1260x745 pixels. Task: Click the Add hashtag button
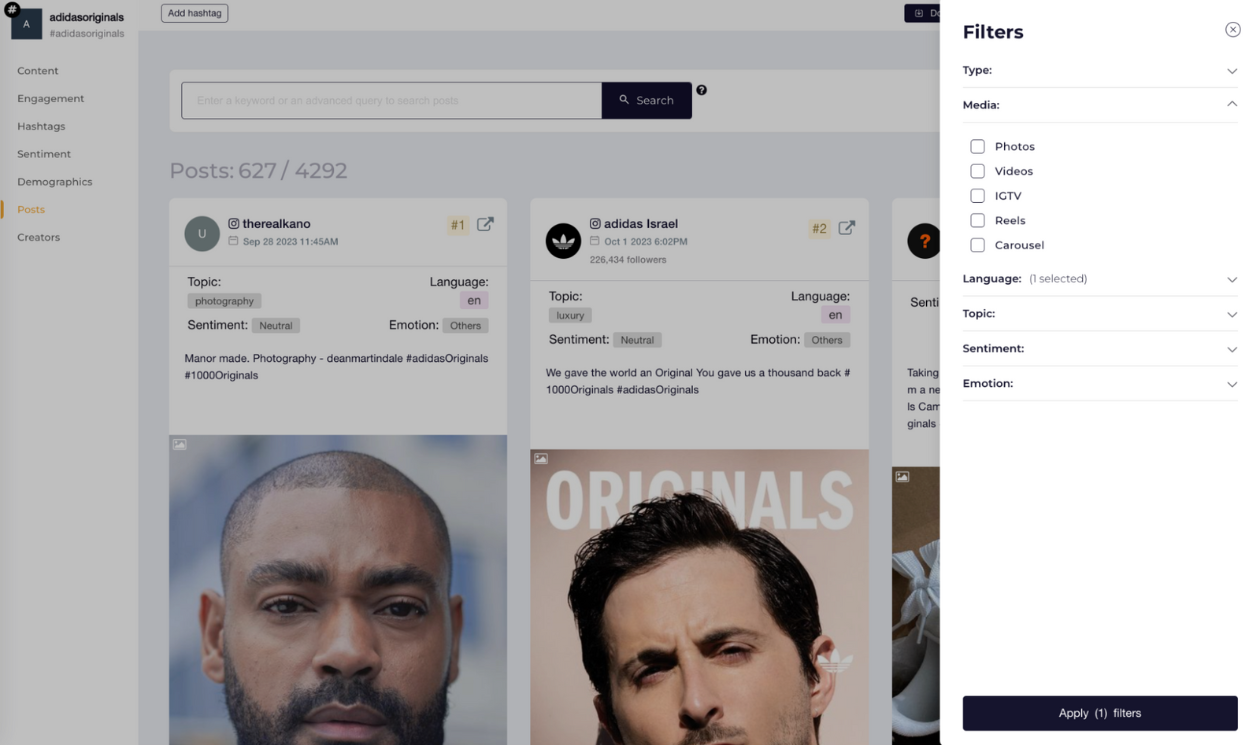(x=195, y=13)
